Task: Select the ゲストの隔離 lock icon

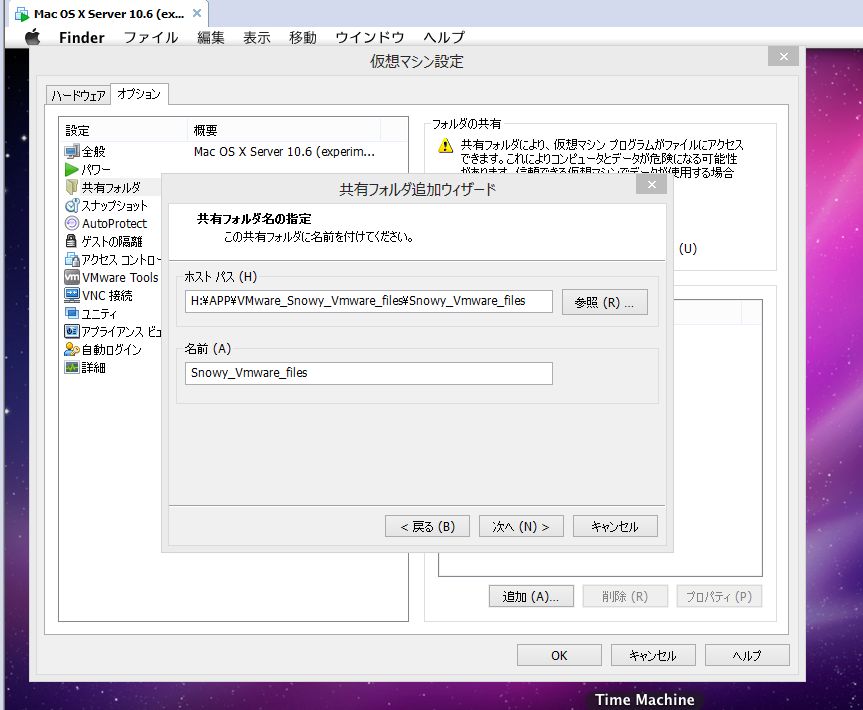Action: [x=71, y=241]
